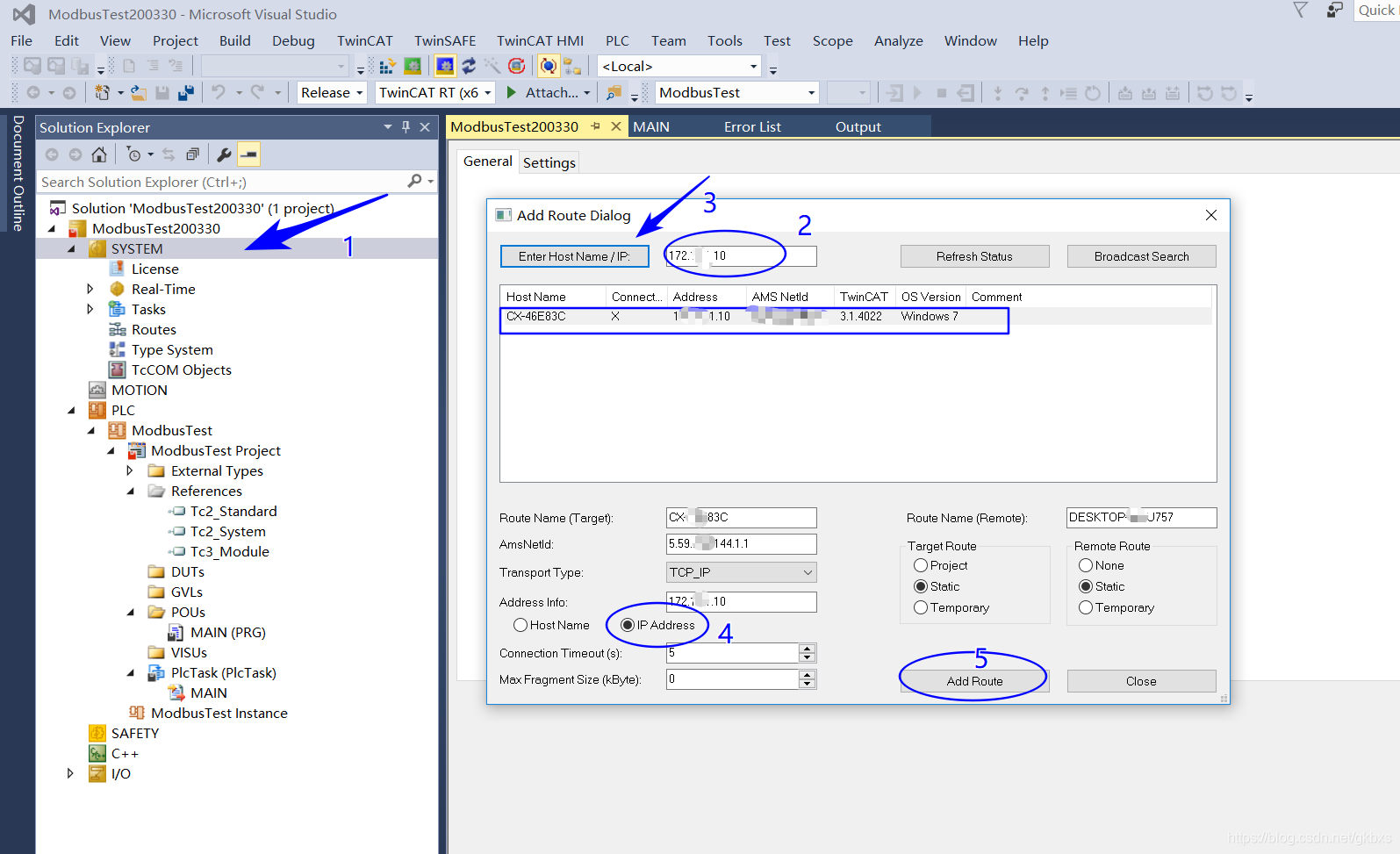Screen dimensions: 1400x854
Task: Open the Debug menu
Action: (293, 40)
